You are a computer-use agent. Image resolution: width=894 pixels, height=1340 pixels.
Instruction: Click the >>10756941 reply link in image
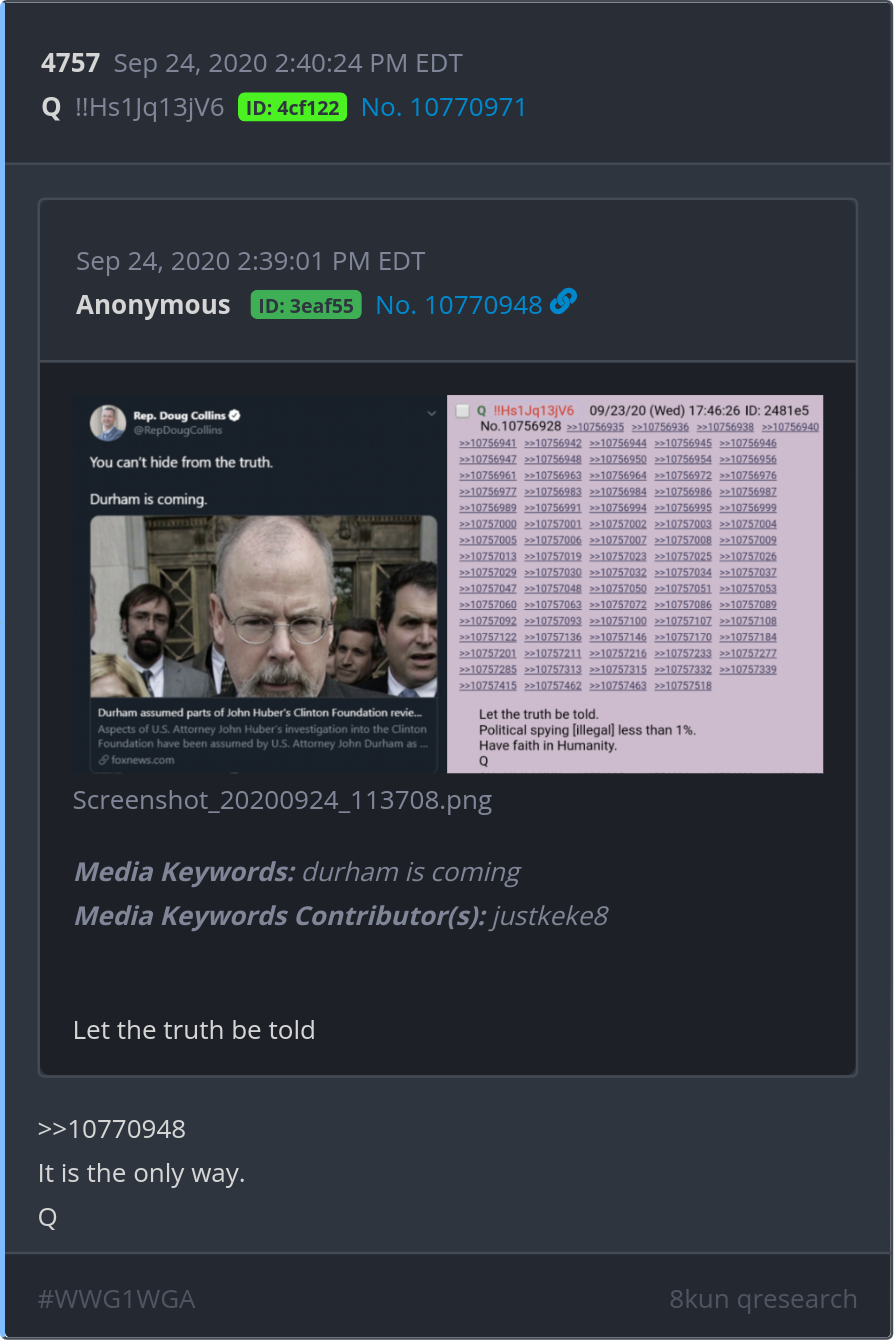[488, 443]
